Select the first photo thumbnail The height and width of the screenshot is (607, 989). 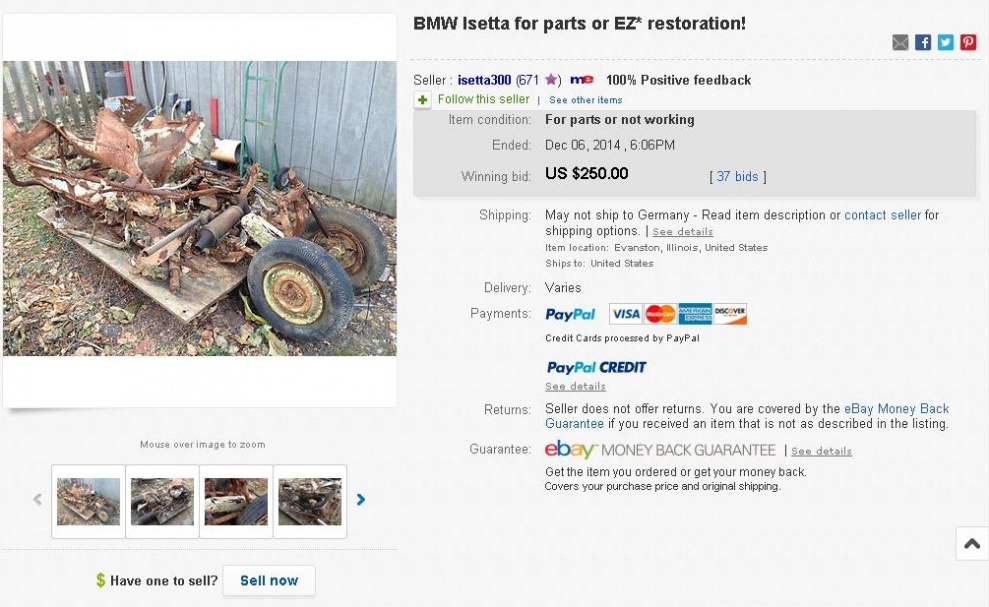(x=88, y=502)
